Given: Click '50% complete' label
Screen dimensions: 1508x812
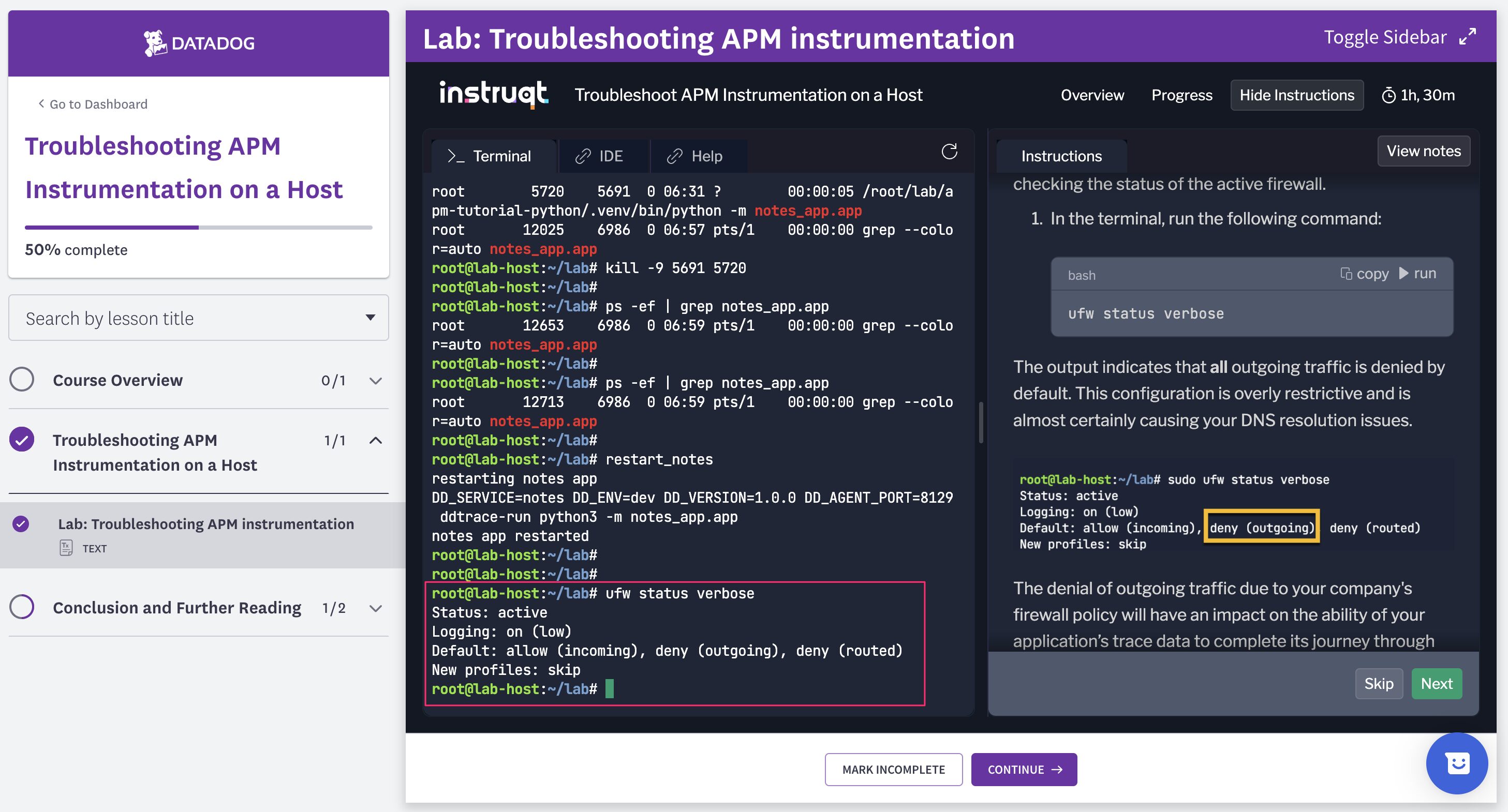Looking at the screenshot, I should click(76, 250).
